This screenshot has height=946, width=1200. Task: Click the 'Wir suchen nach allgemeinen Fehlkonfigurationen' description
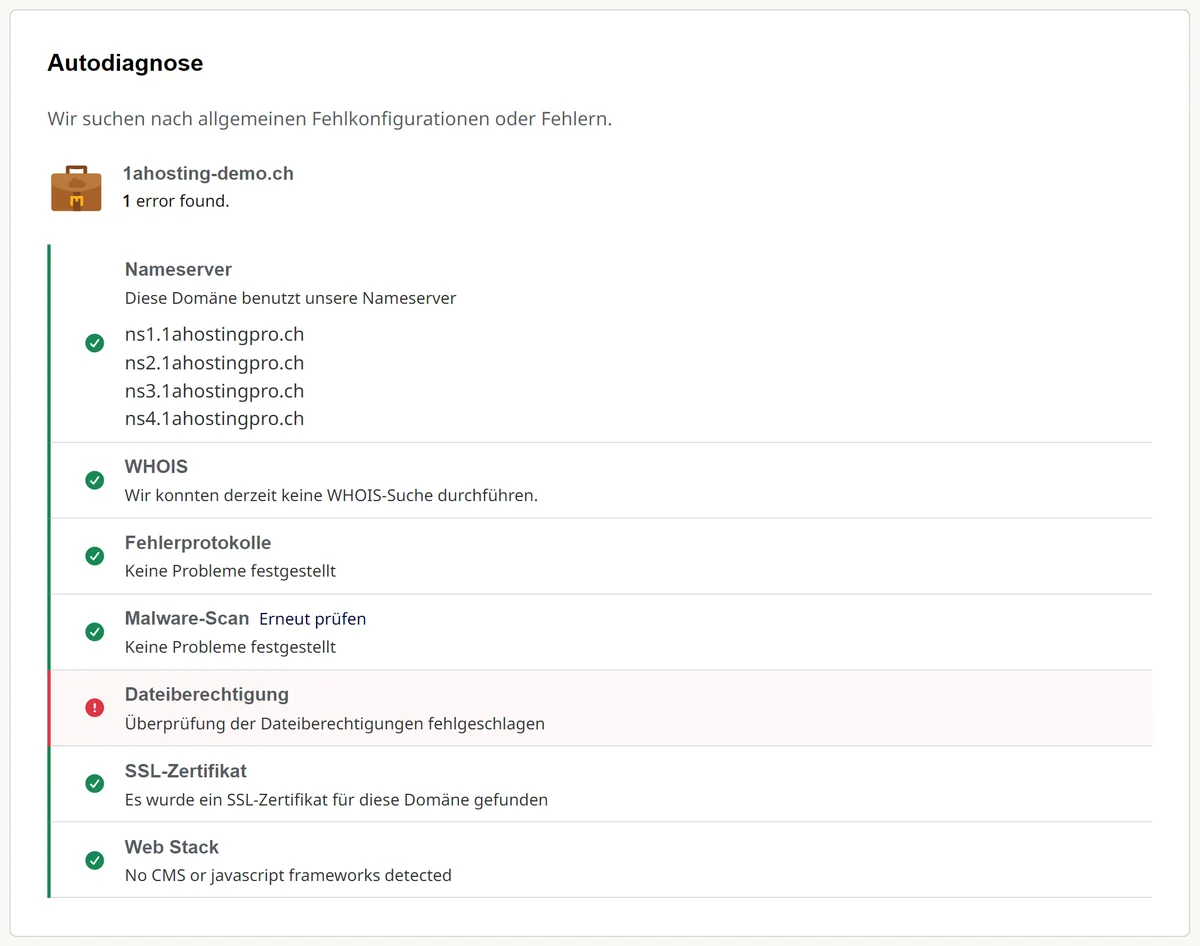point(330,119)
